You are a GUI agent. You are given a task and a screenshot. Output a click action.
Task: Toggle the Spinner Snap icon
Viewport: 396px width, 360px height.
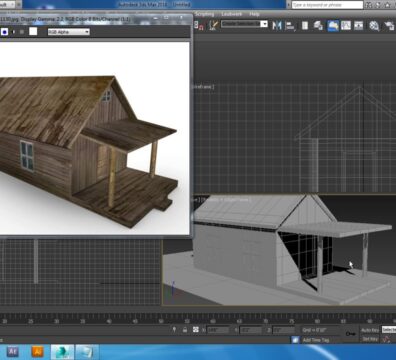199,25
